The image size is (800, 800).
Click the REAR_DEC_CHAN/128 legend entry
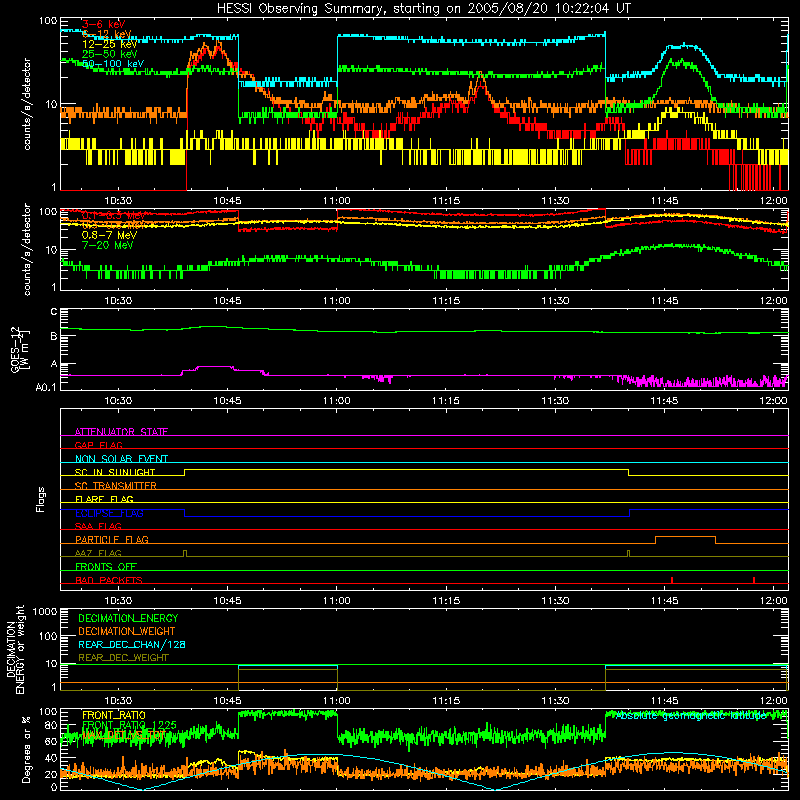(132, 644)
